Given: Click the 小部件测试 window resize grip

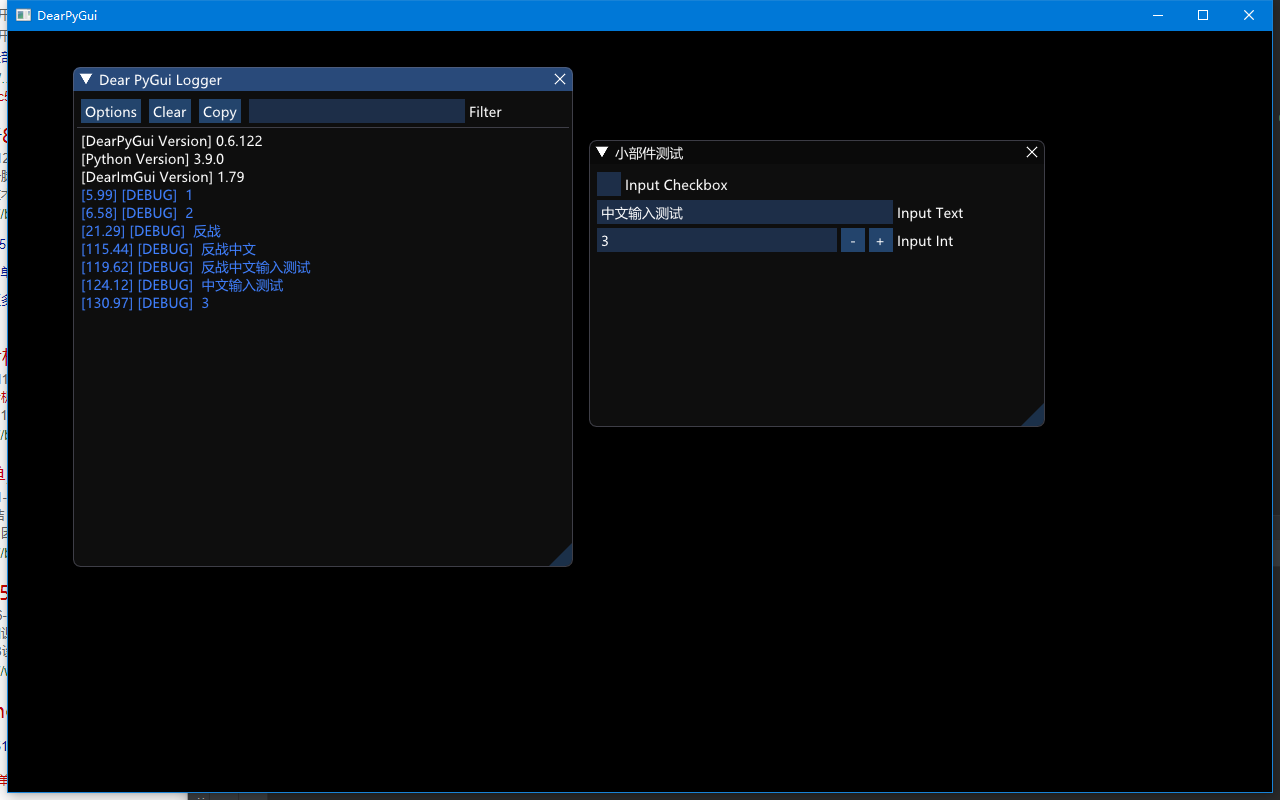Looking at the screenshot, I should coord(1037,418).
